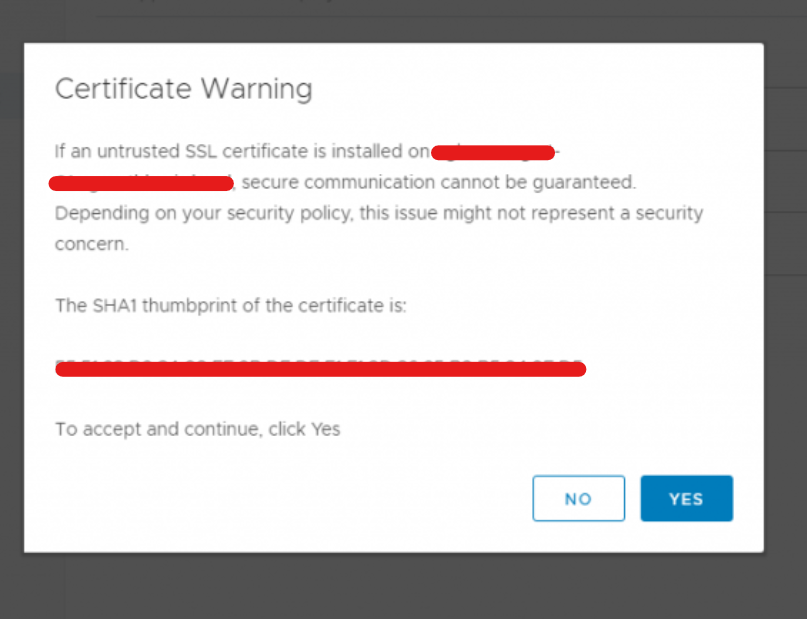
Task: Click YES to accept the certificate
Action: 687,498
